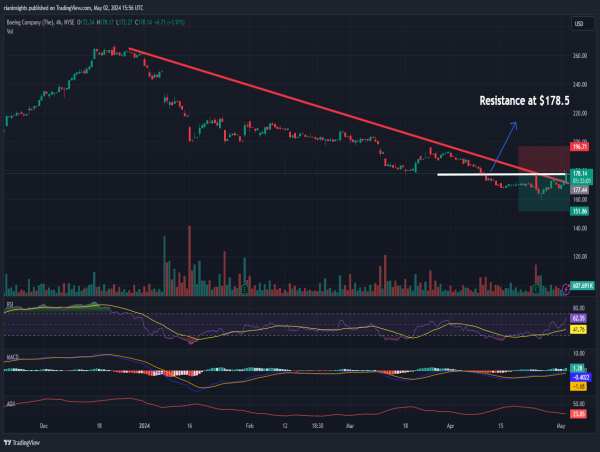
Task: Click the Feb date on time axis
Action: pyautogui.click(x=249, y=426)
